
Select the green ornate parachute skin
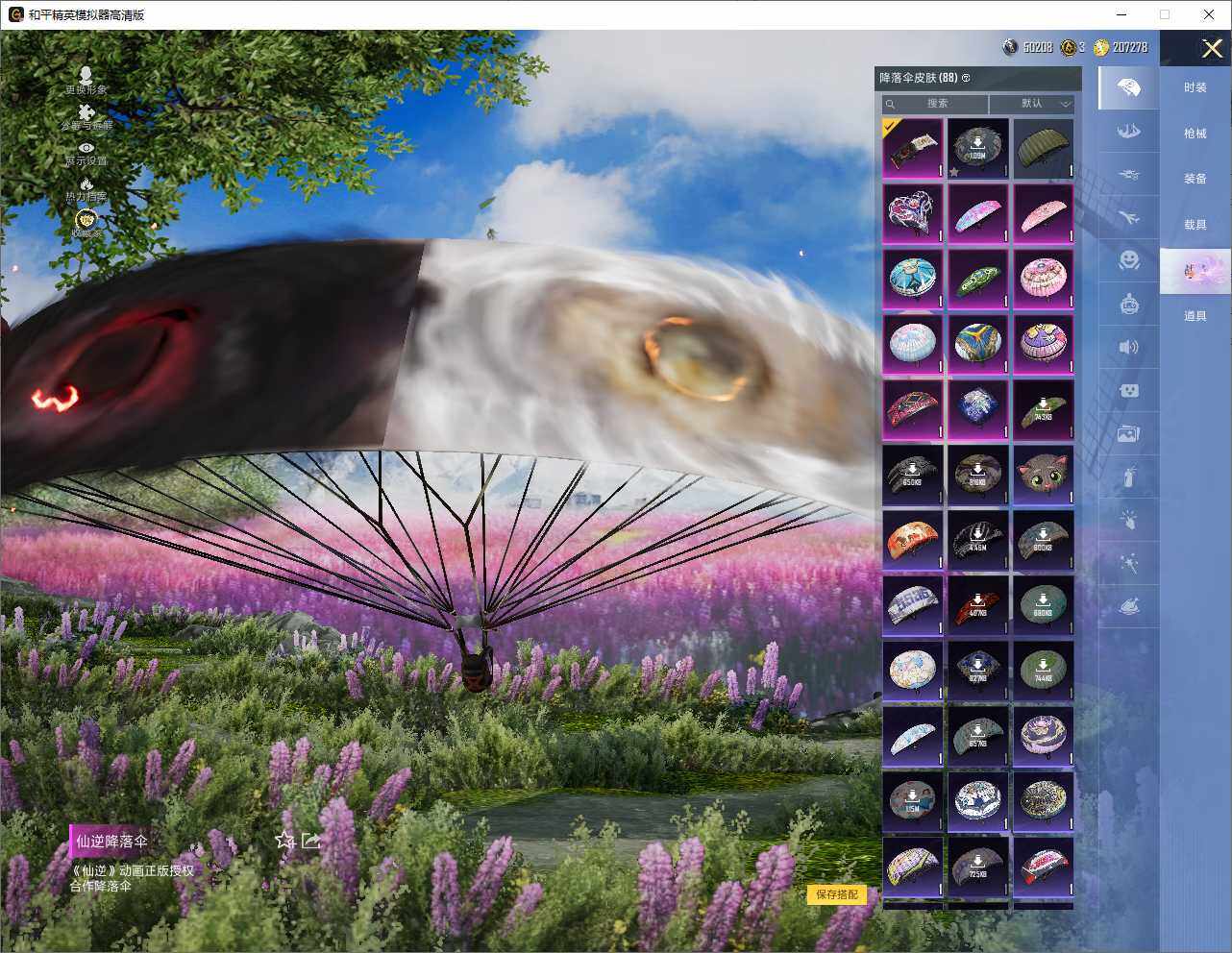(977, 279)
